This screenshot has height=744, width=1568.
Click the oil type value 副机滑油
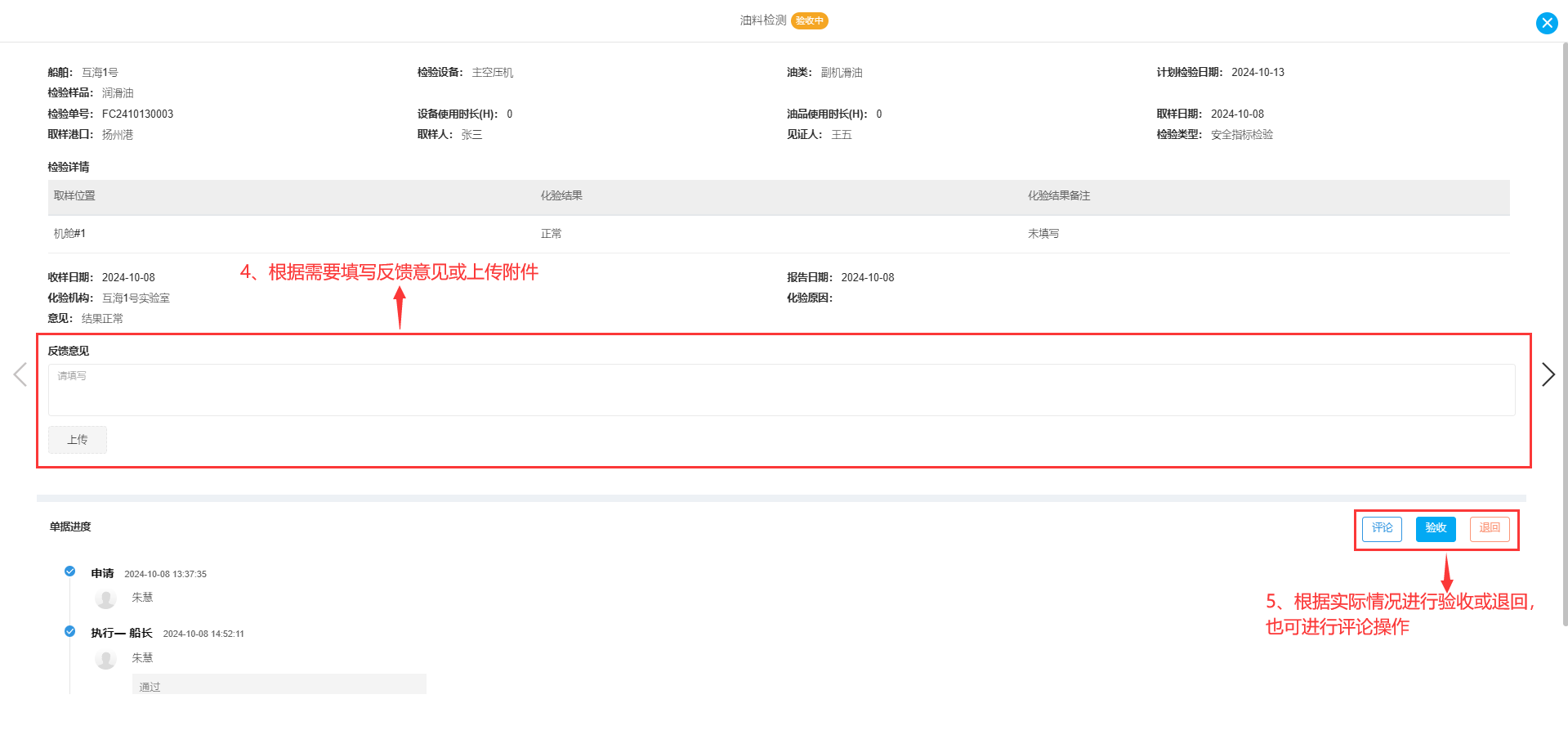[842, 73]
